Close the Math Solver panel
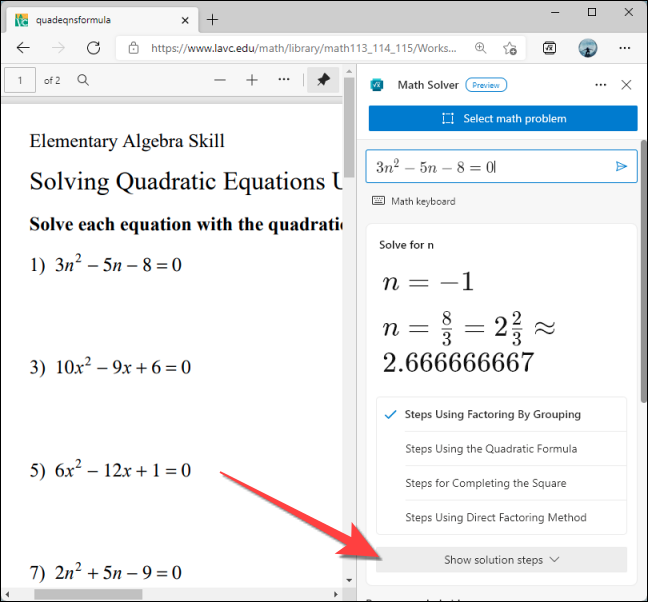Screen dimensions: 648x602 point(626,85)
